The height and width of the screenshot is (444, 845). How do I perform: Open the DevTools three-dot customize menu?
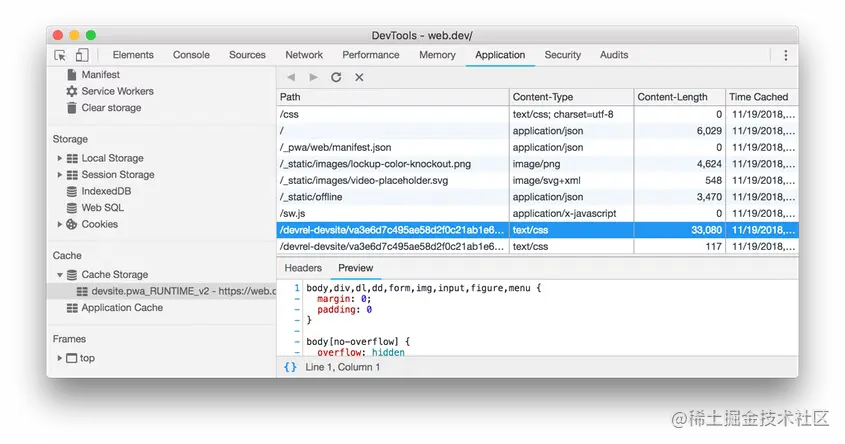point(786,55)
